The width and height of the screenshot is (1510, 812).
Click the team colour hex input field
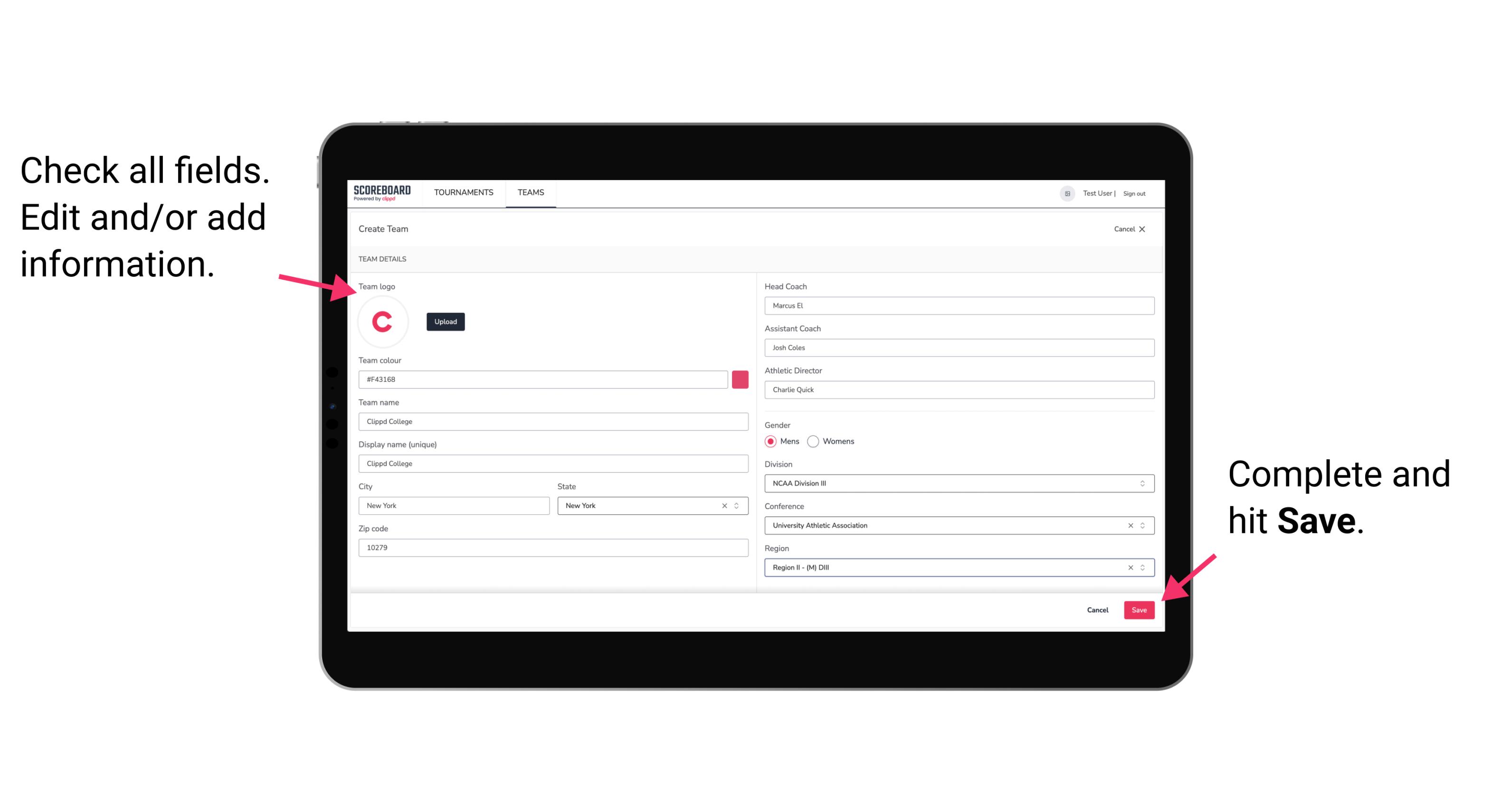(544, 379)
